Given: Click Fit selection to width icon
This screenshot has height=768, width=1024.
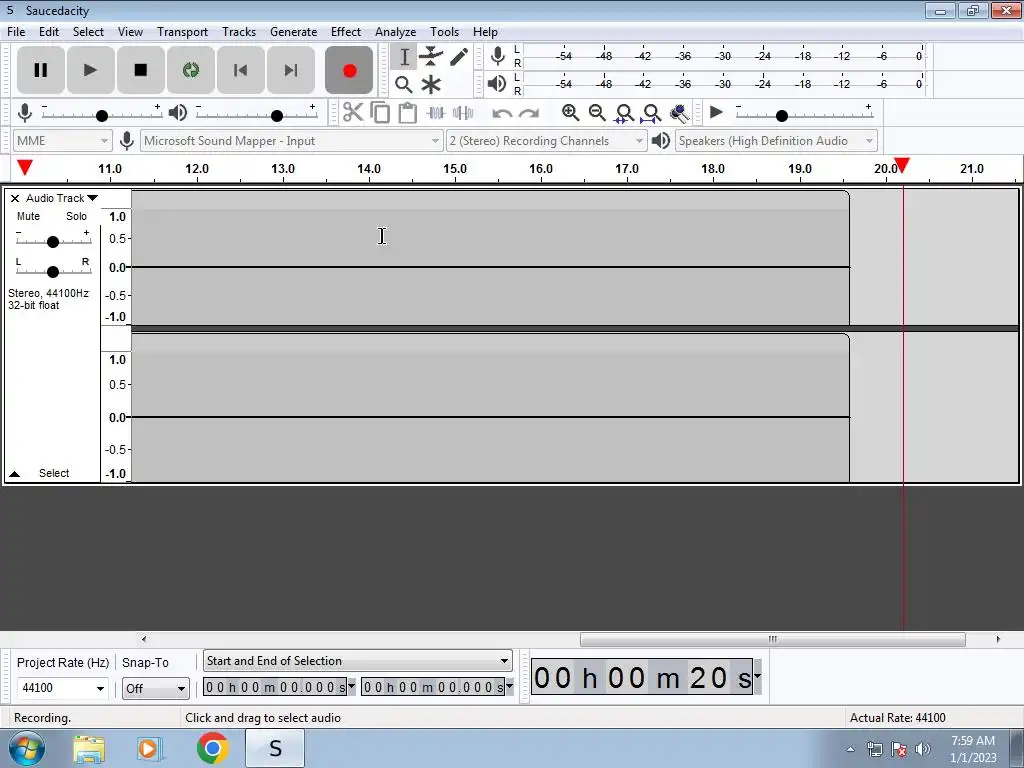Looking at the screenshot, I should pos(624,113).
